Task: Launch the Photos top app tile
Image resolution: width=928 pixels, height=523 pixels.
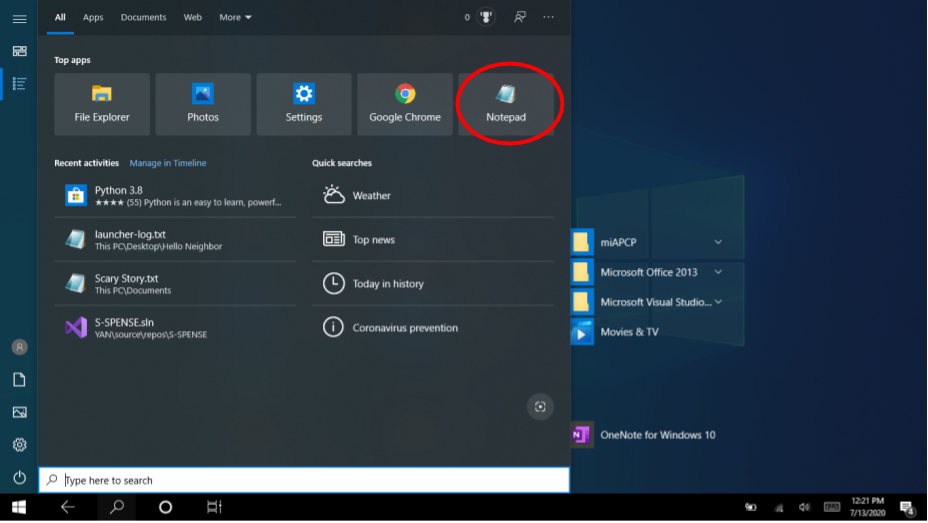Action: [203, 104]
